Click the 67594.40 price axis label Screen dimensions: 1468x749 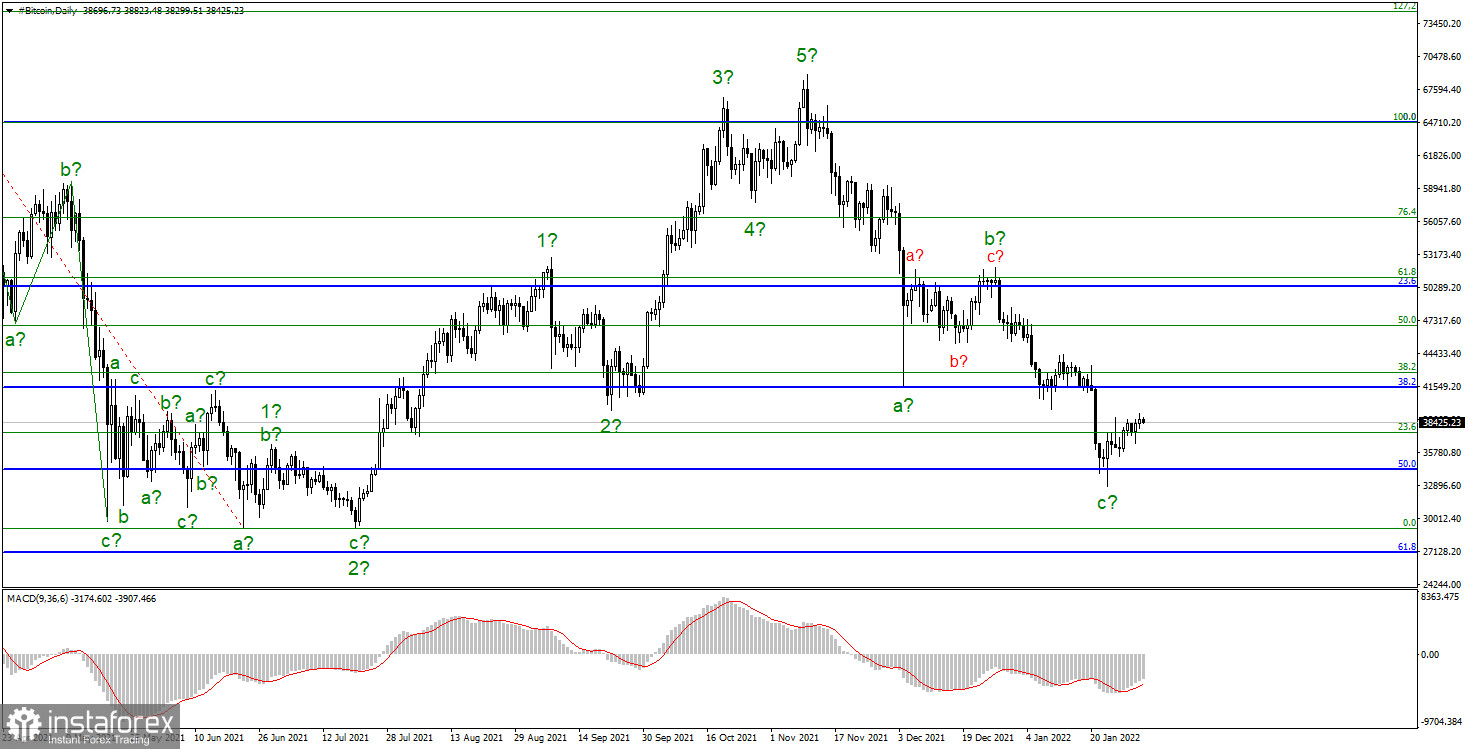point(1442,90)
